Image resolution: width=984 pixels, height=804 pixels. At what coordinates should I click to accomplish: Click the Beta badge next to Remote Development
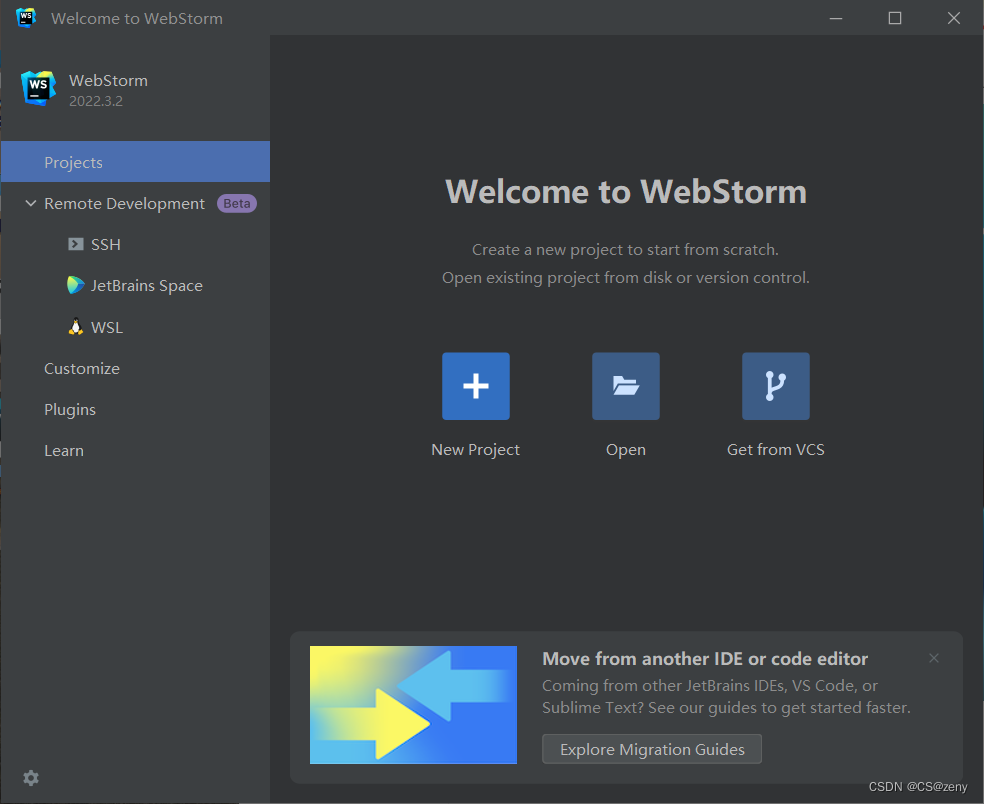236,203
